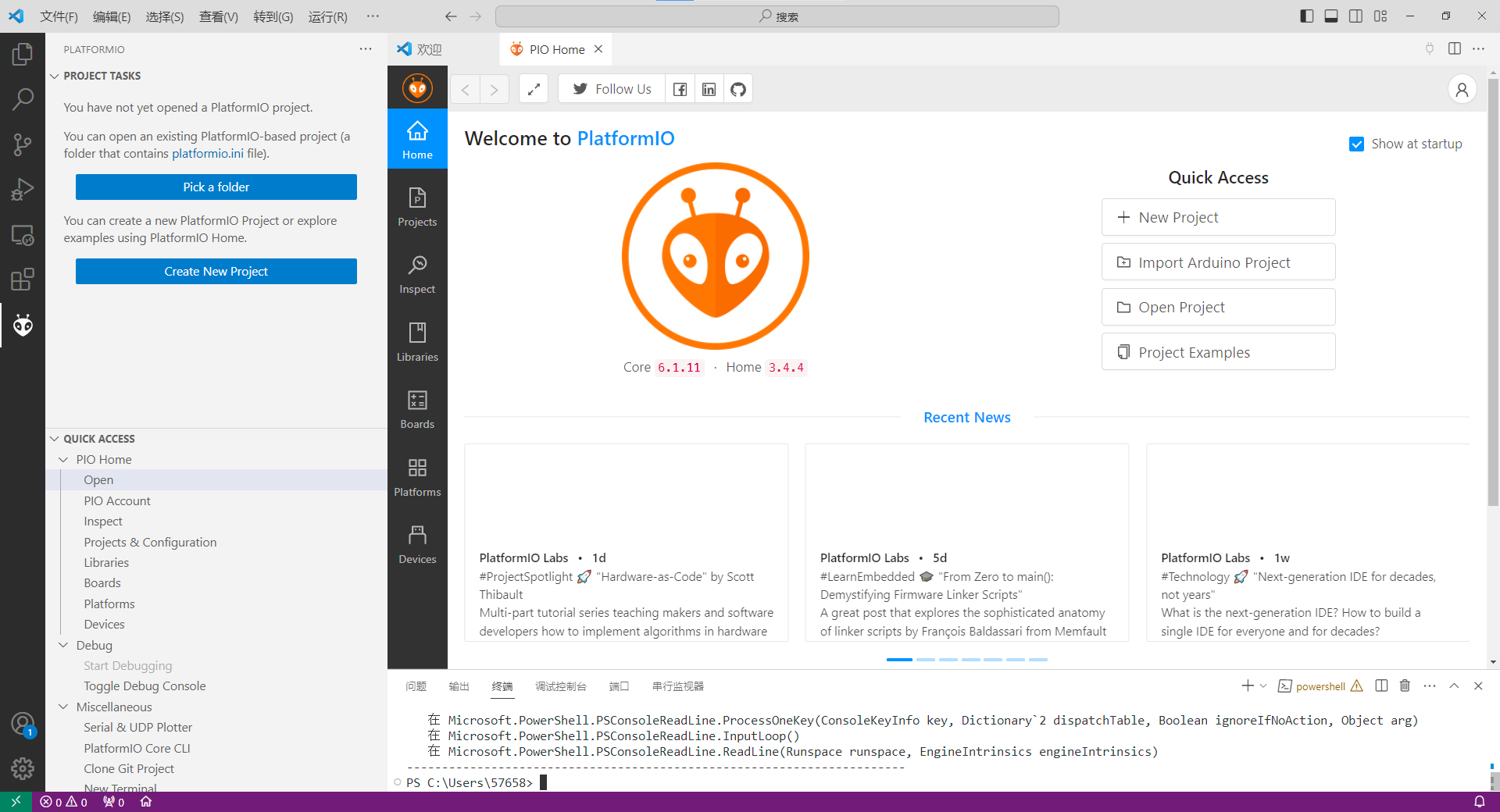The image size is (1500, 812).
Task: Click the top search command box
Action: tap(777, 16)
